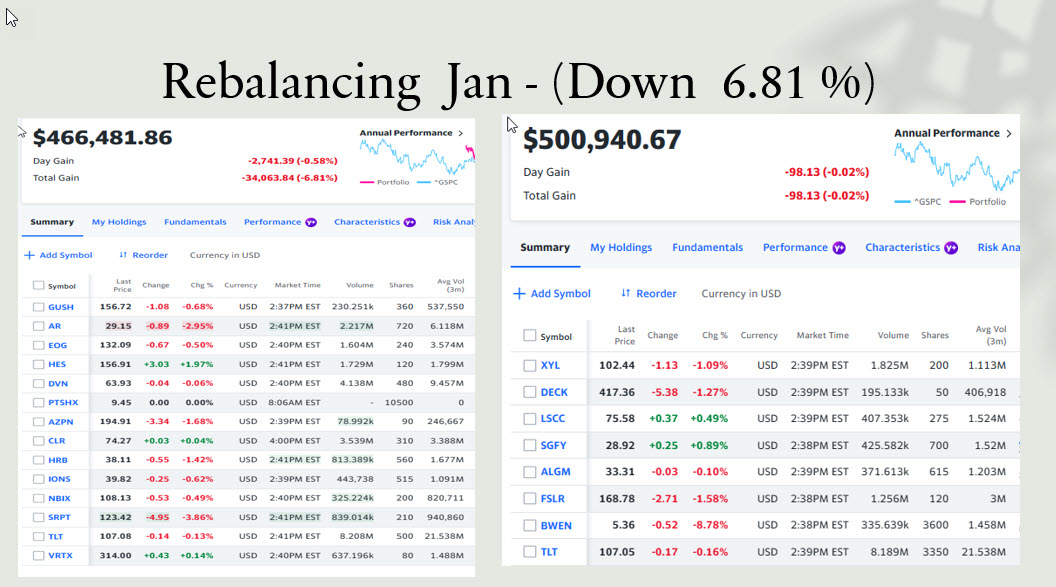The height and width of the screenshot is (587, 1056).
Task: Click right portfolio annual performance chart
Action: coord(957,167)
